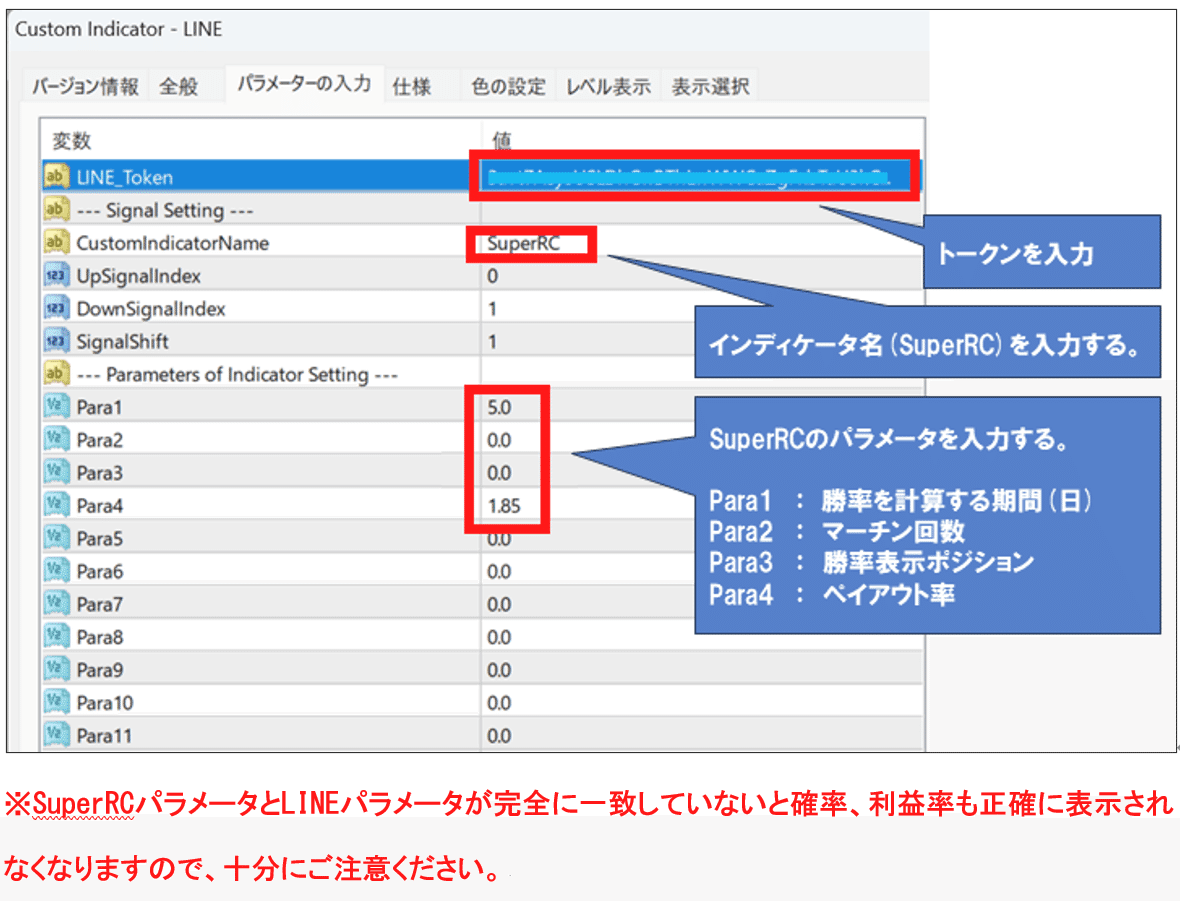Edit the Para10 value 0.0
The image size is (1180, 901).
pos(499,702)
